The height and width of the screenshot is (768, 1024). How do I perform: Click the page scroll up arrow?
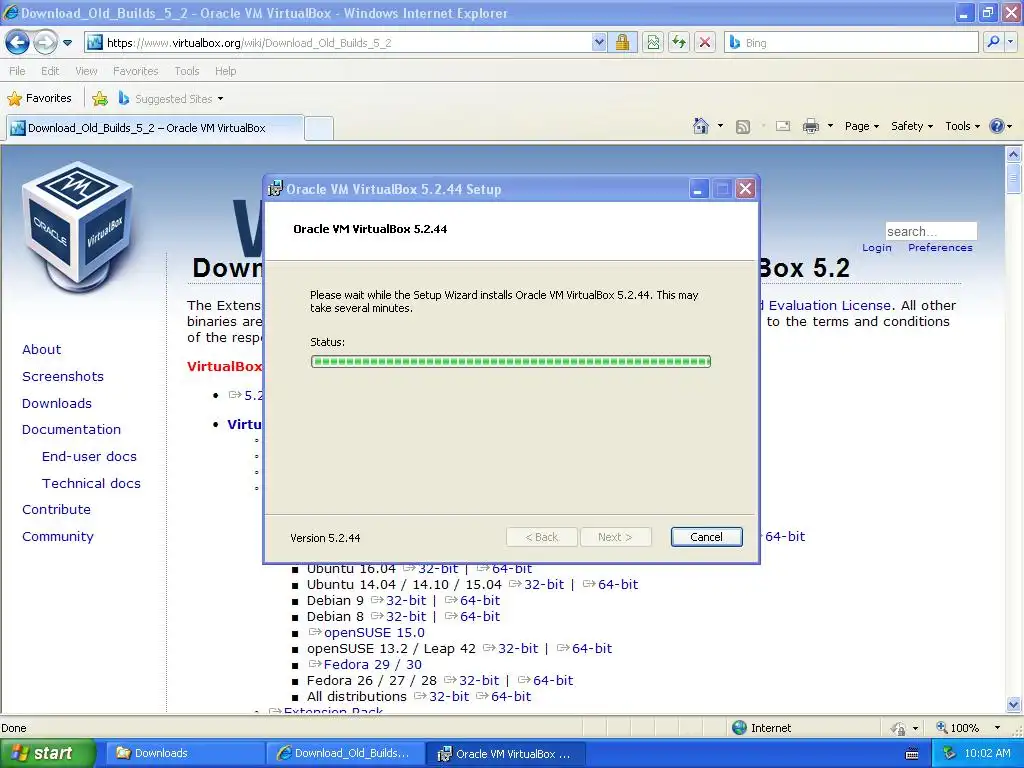[1013, 154]
